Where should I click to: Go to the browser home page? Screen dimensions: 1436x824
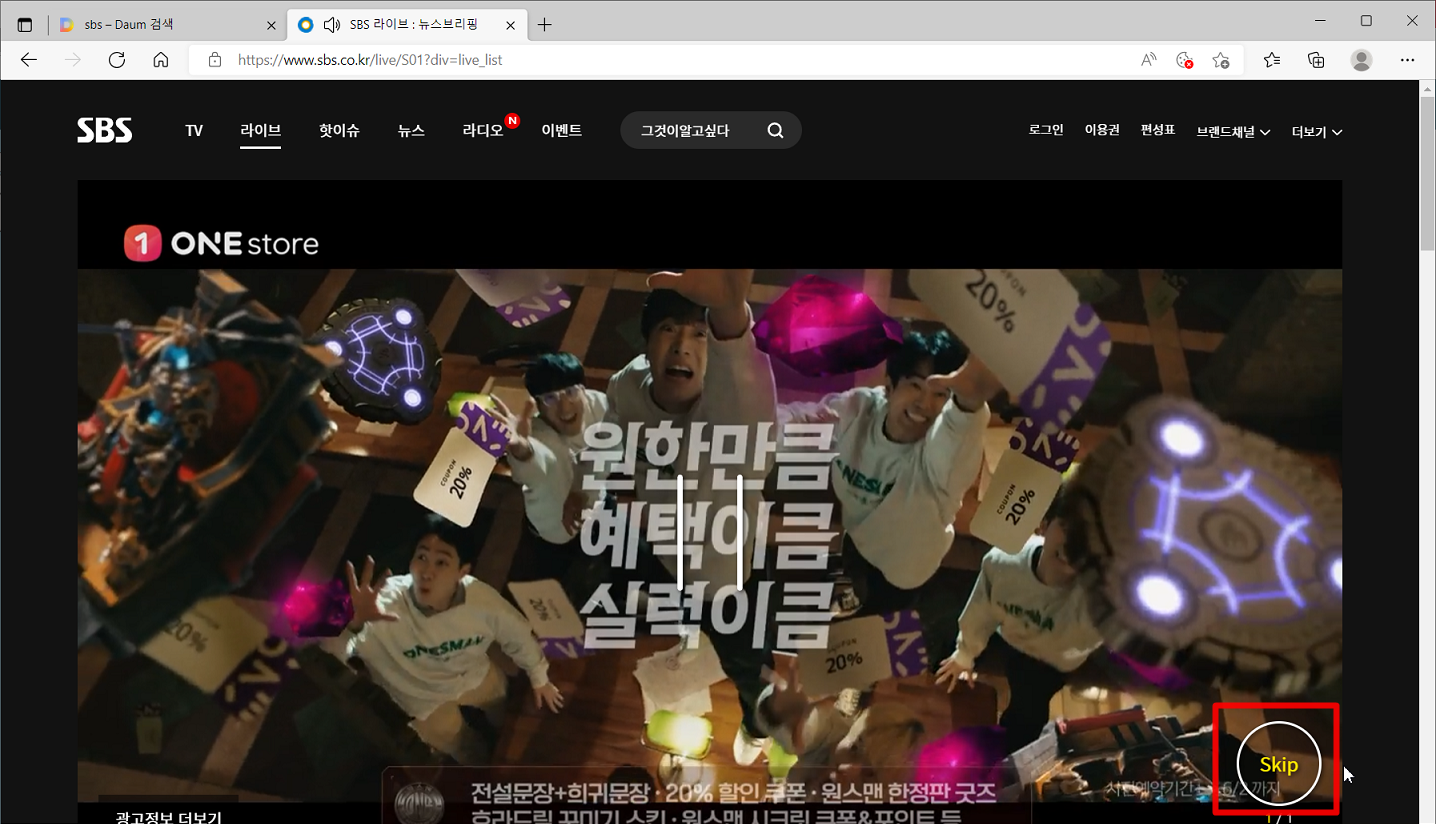pyautogui.click(x=160, y=60)
